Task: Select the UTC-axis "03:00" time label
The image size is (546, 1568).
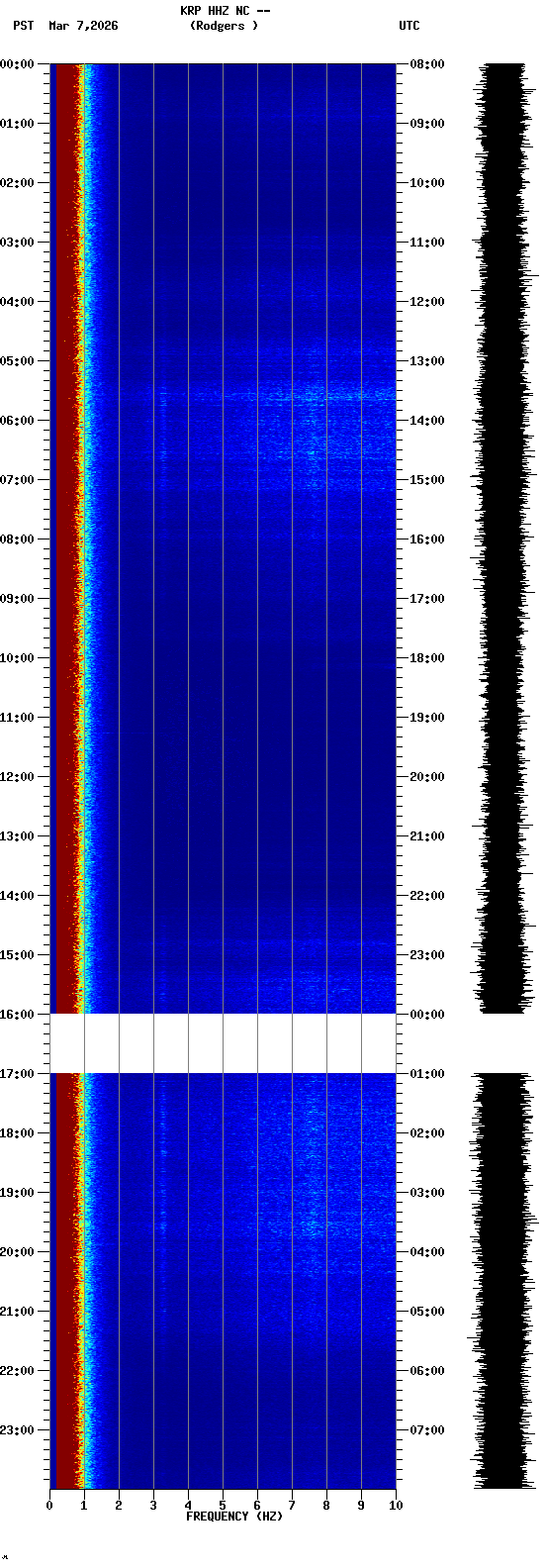Action: [427, 1193]
